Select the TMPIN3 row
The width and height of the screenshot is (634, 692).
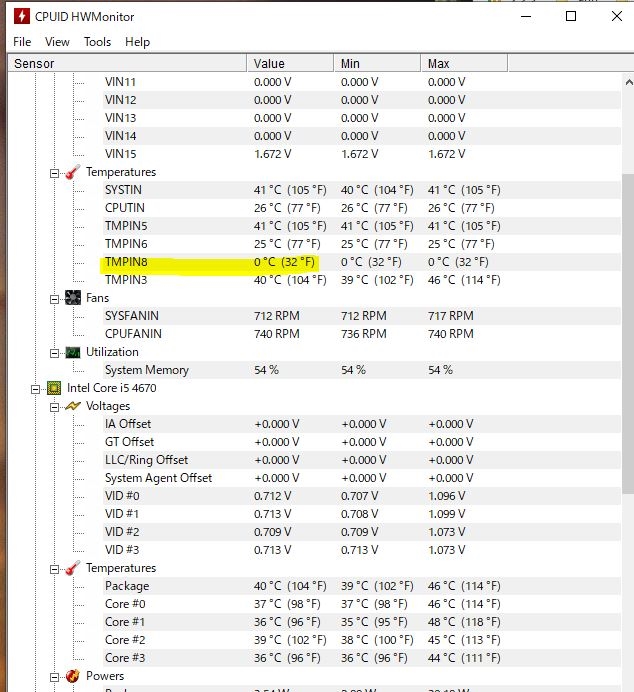(x=362, y=280)
